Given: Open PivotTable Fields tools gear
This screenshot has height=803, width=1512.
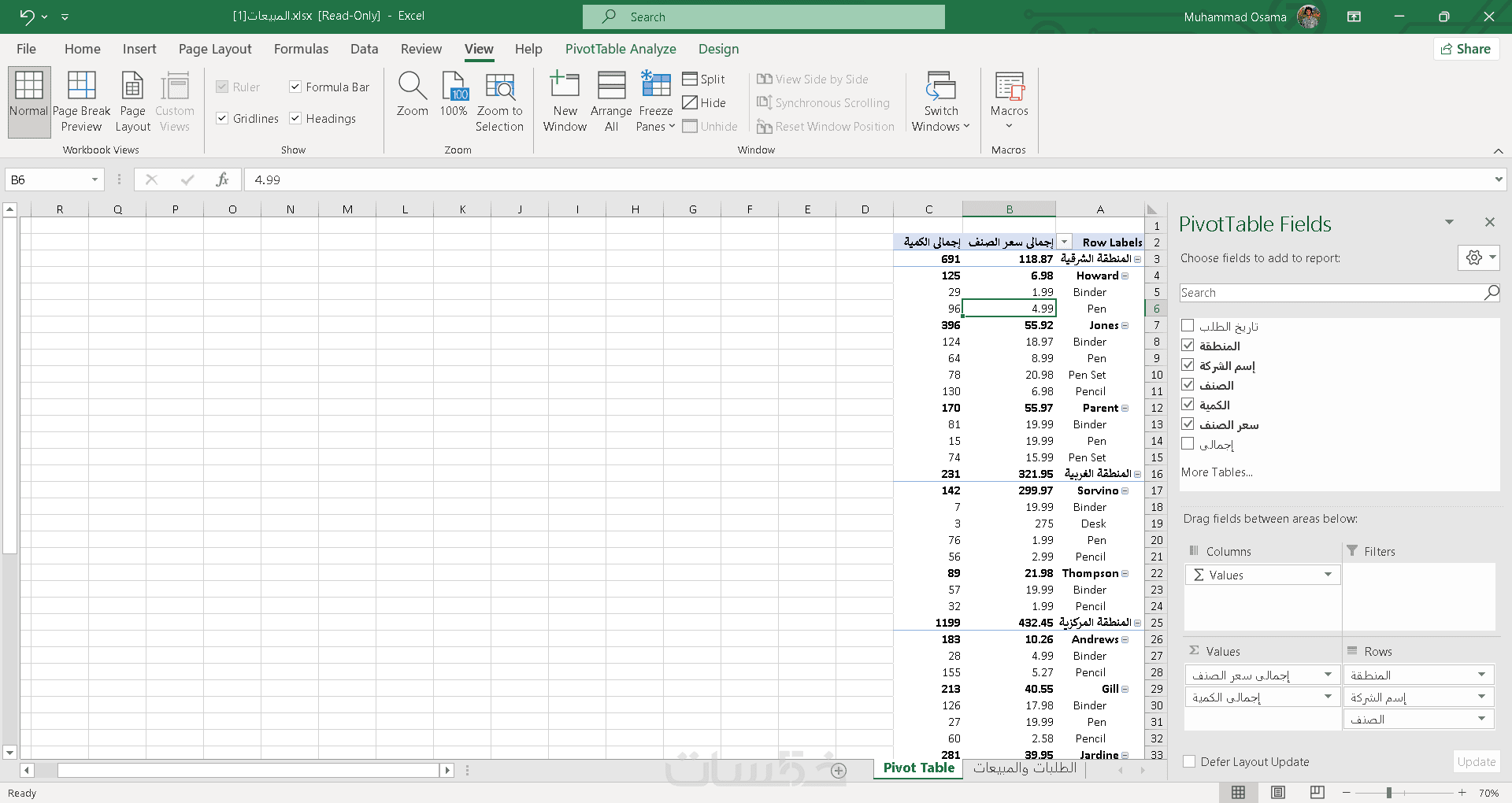Looking at the screenshot, I should 1478,257.
